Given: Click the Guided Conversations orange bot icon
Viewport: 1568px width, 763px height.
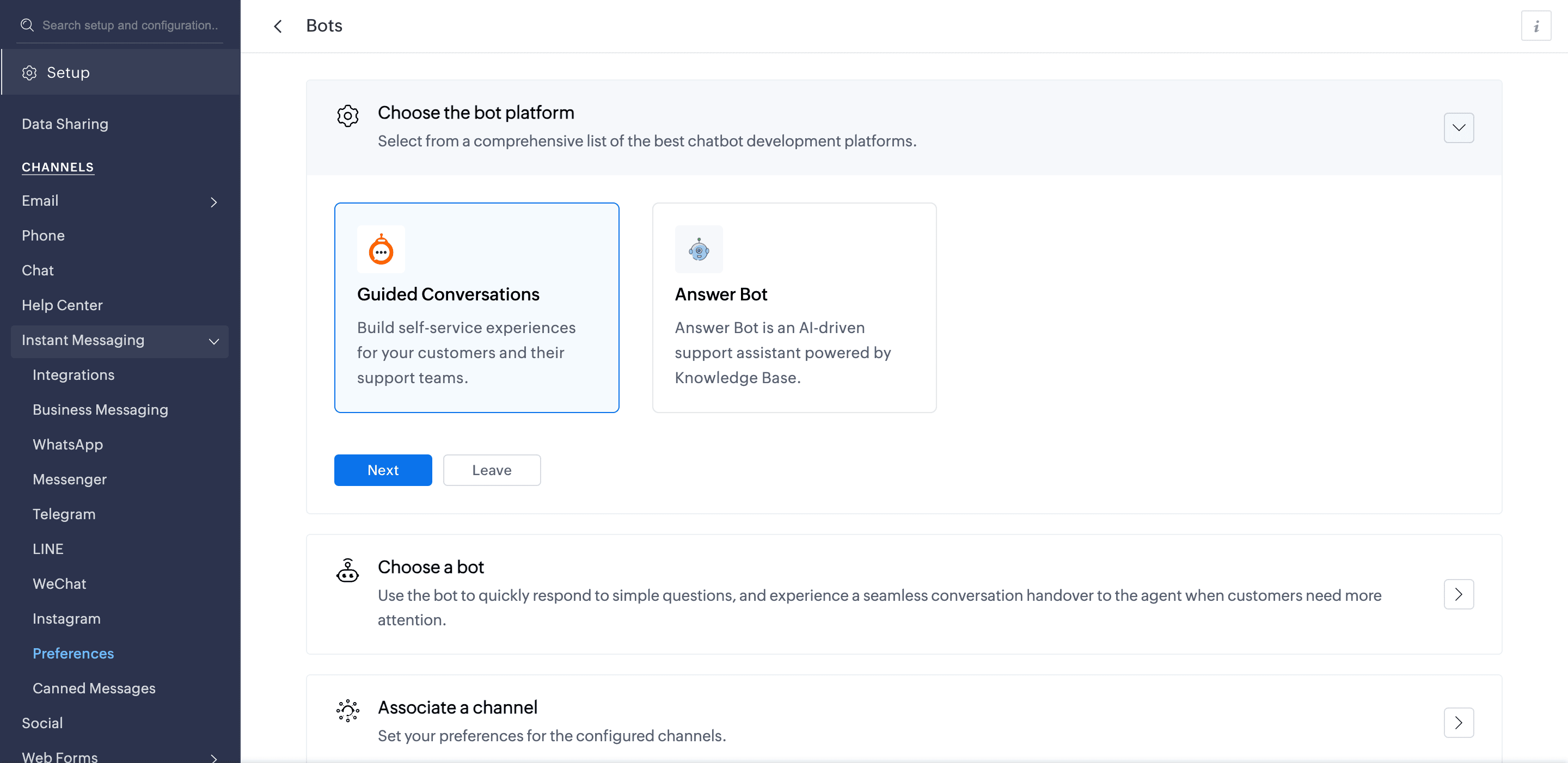Looking at the screenshot, I should point(381,249).
